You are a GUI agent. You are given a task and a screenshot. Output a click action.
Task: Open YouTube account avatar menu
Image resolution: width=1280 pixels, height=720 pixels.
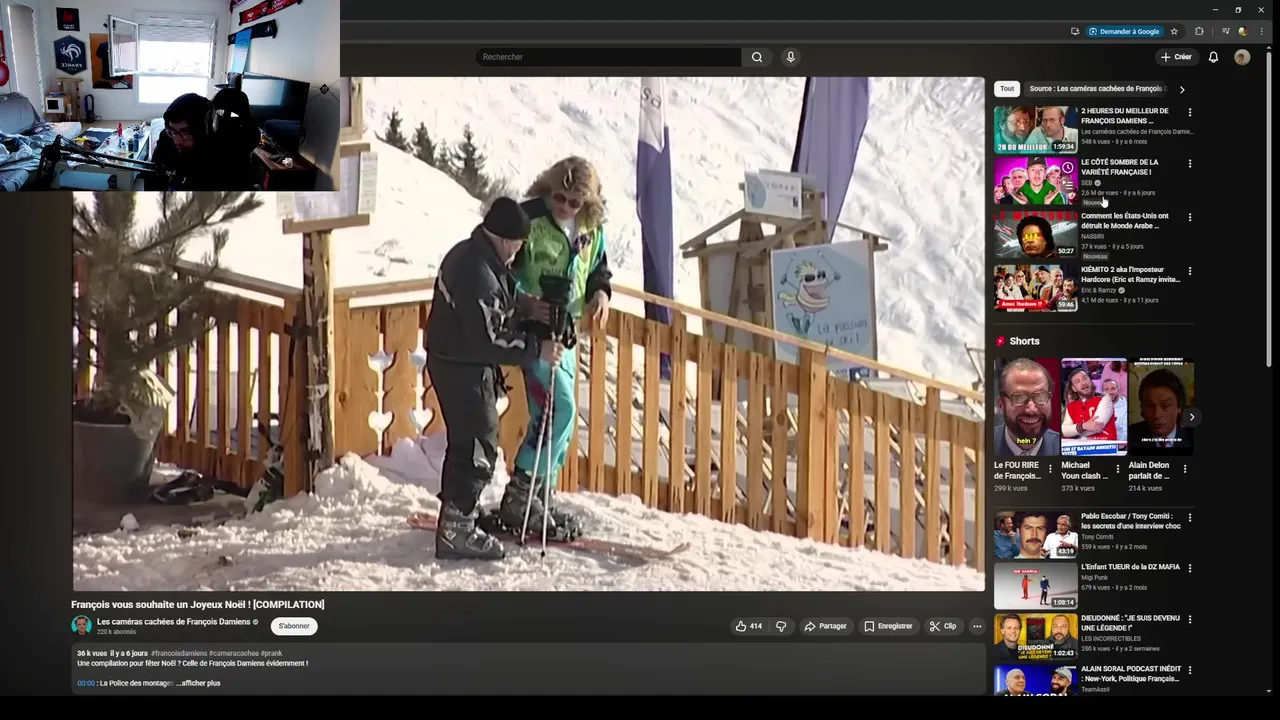coord(1242,57)
